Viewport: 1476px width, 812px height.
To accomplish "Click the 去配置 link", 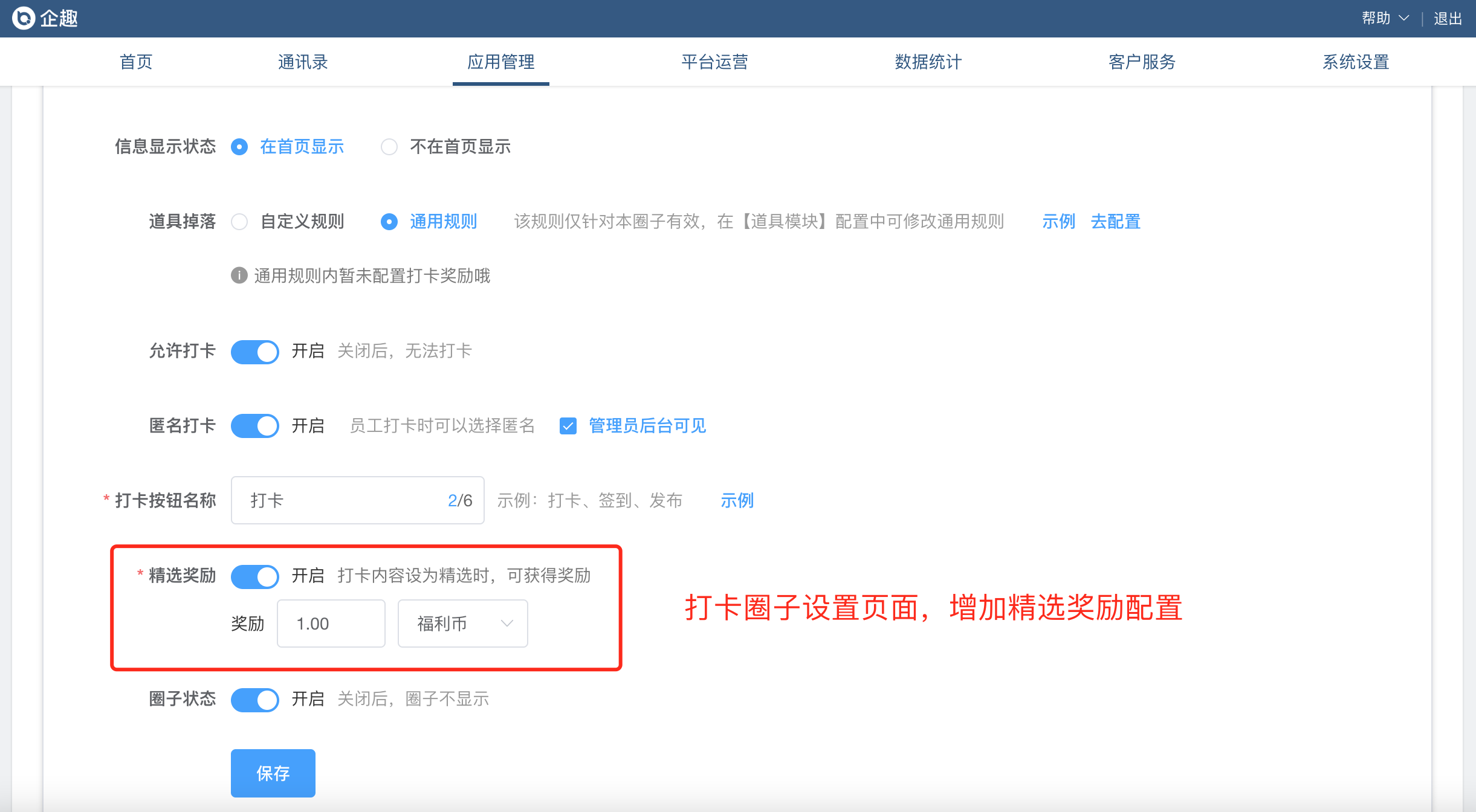I will coord(1115,222).
